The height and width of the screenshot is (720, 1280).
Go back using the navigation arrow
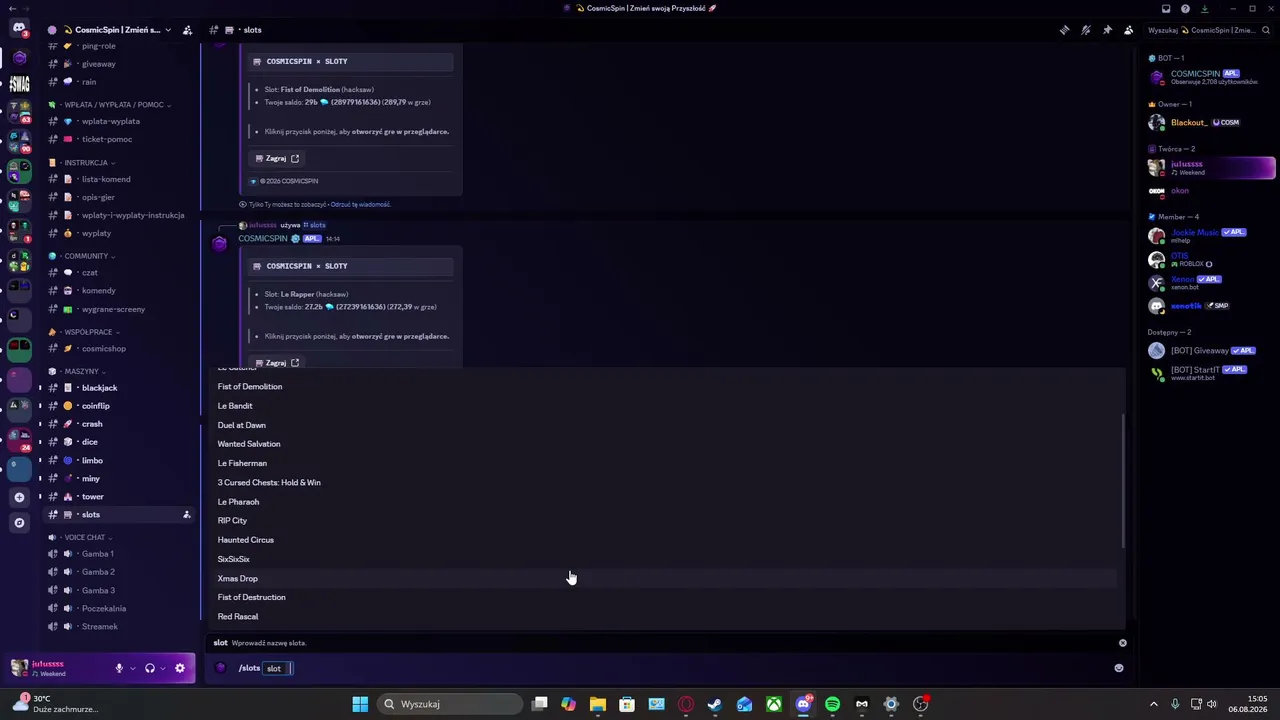13,9
